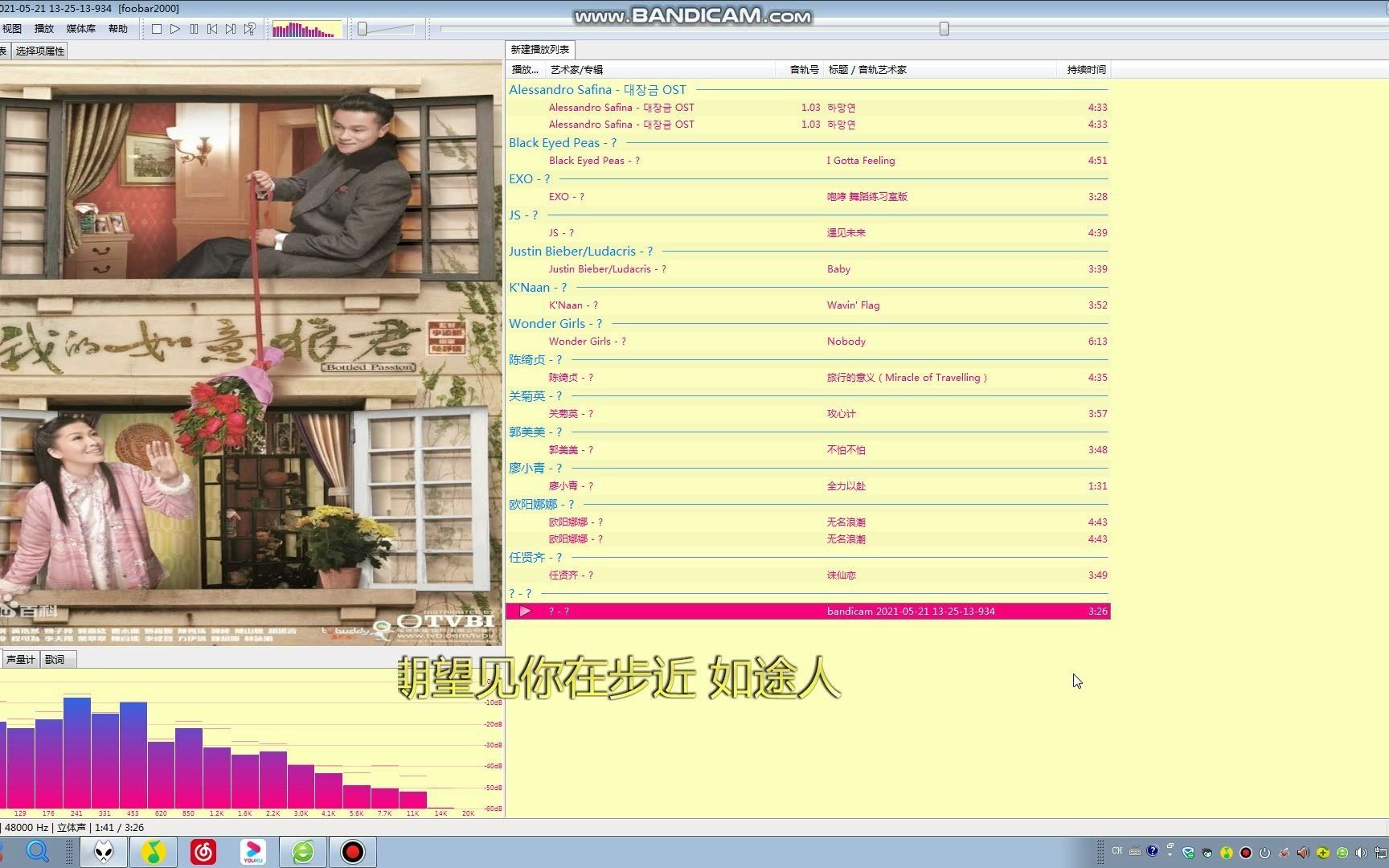Viewport: 1389px width, 868px height.
Task: Select the I Gotta Feeling track
Action: pos(808,161)
